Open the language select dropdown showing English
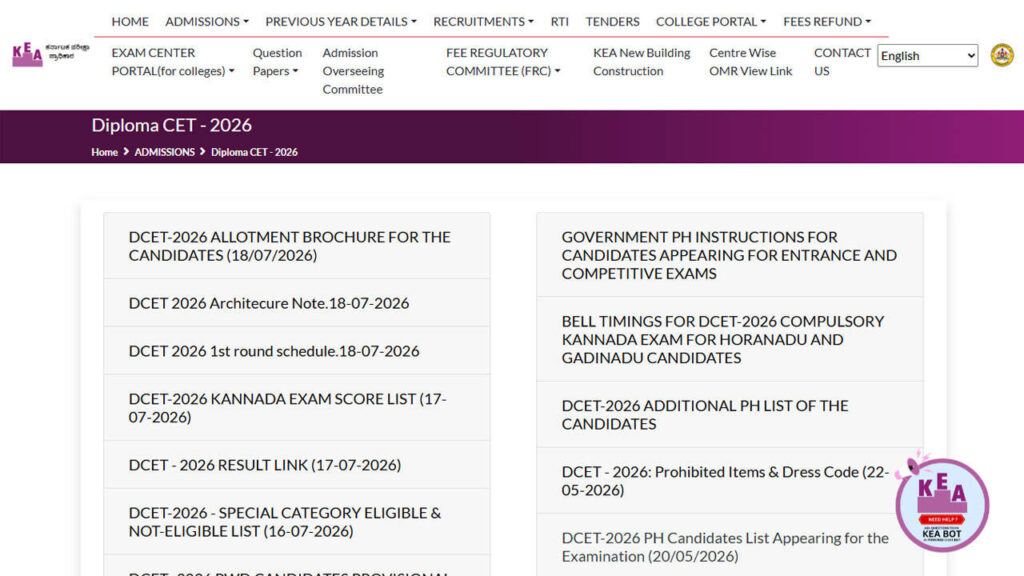The width and height of the screenshot is (1024, 576). tap(927, 56)
